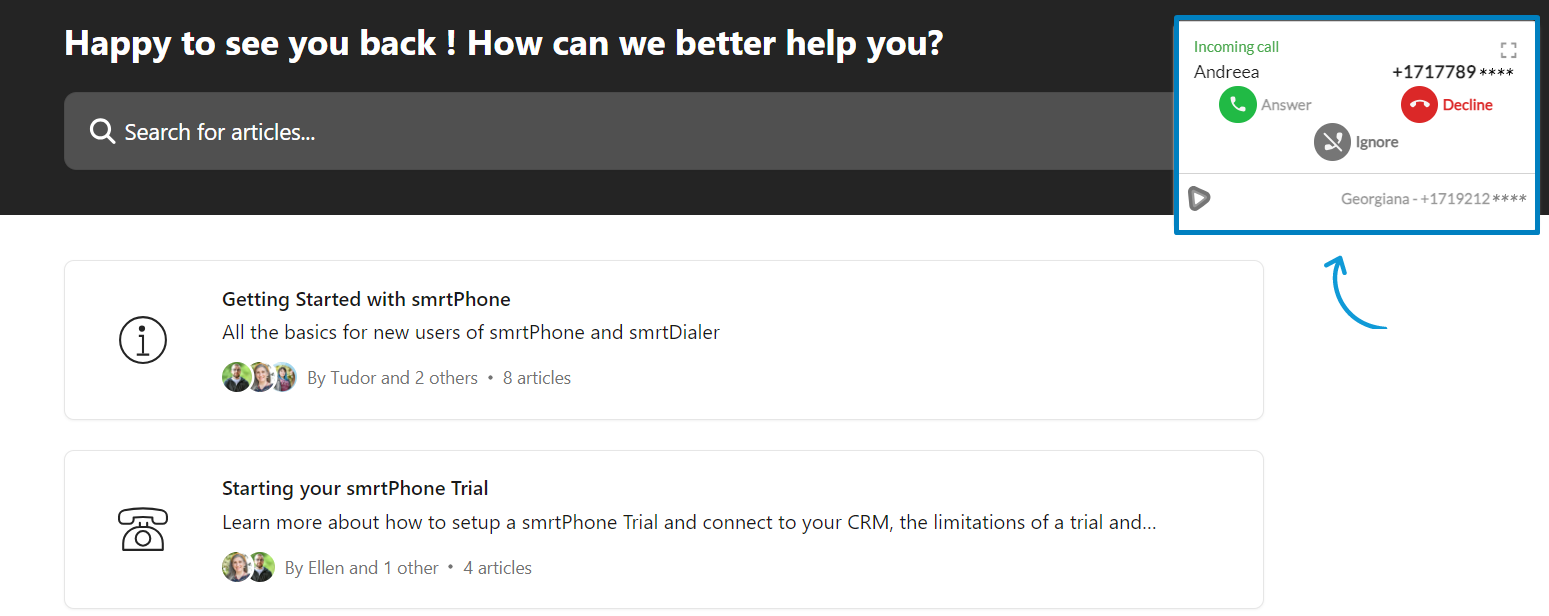Screen dimensions: 1549x616
Task: Click the author avatars by Tudor
Action: coord(259,377)
